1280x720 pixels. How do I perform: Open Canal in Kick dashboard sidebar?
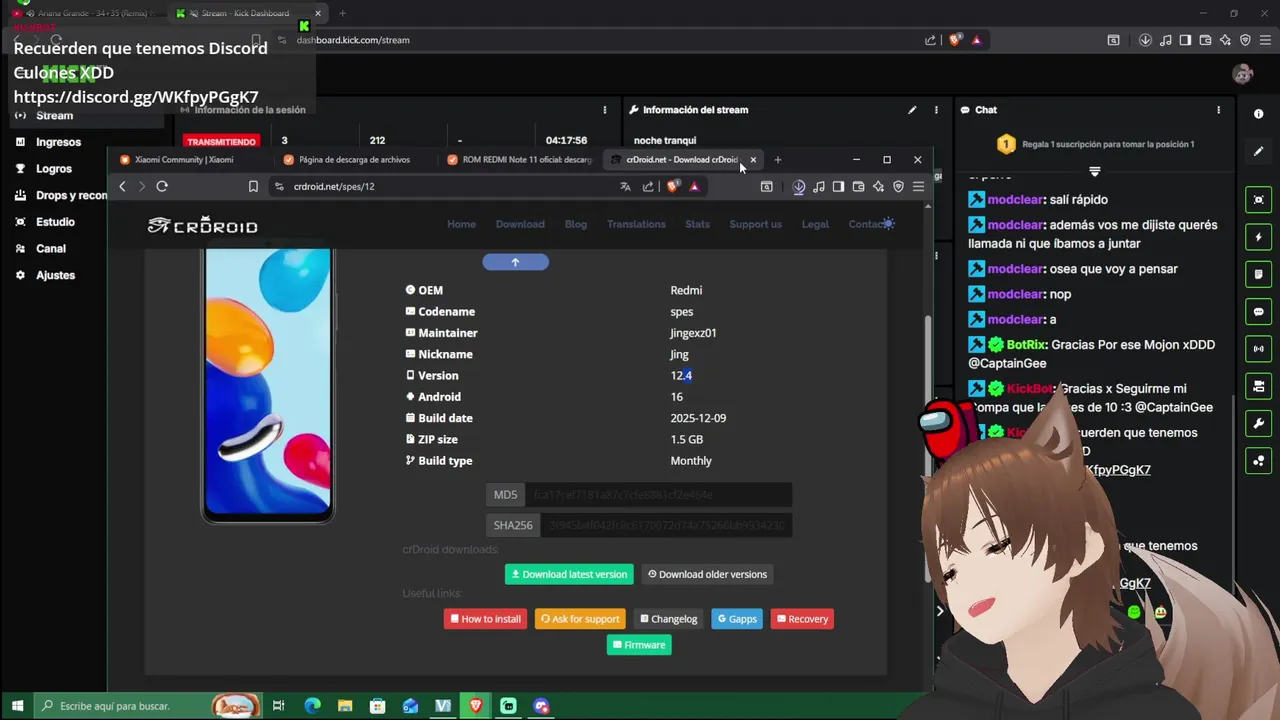point(51,248)
